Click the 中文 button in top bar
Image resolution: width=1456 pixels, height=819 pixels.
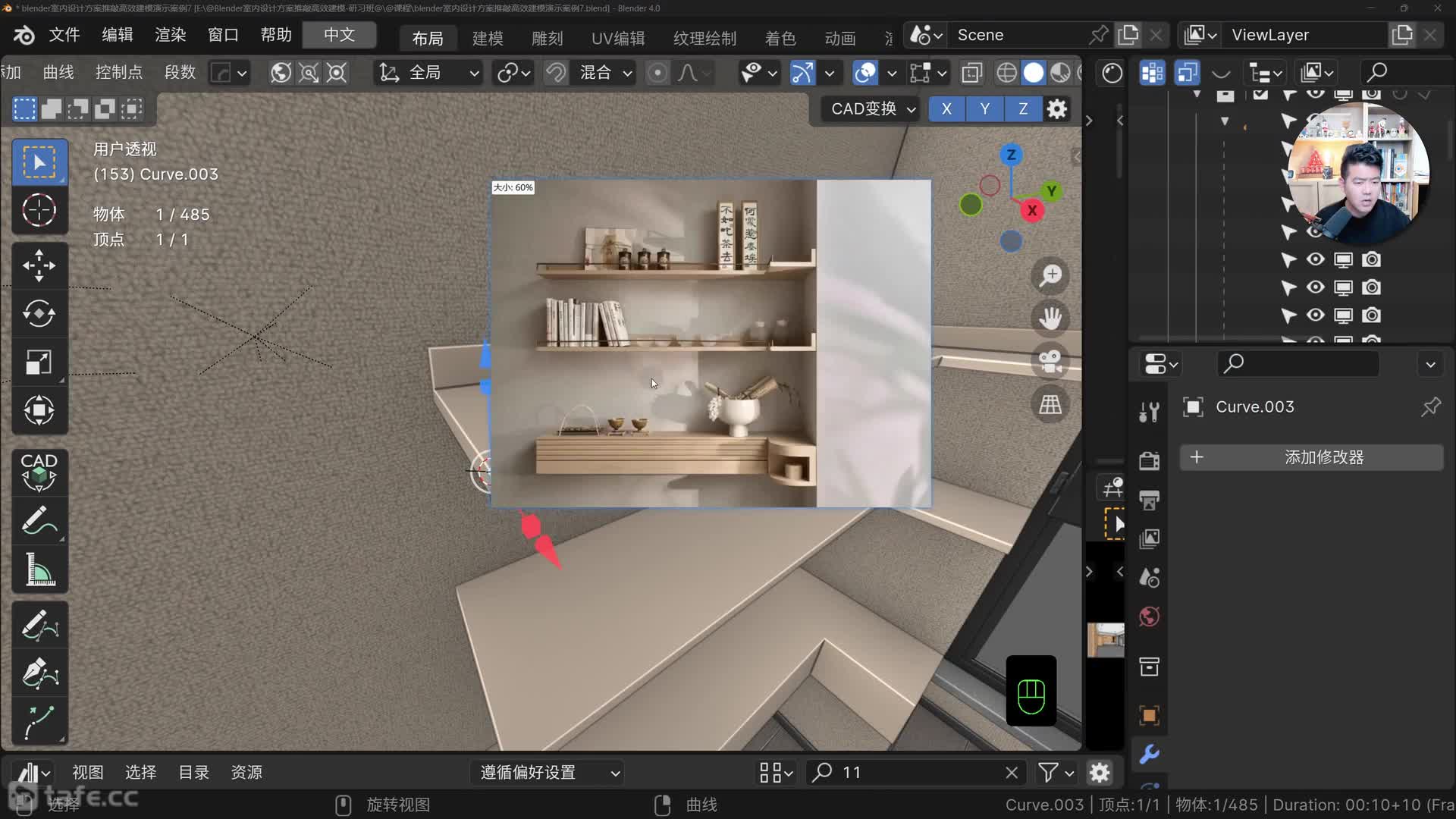[x=339, y=35]
